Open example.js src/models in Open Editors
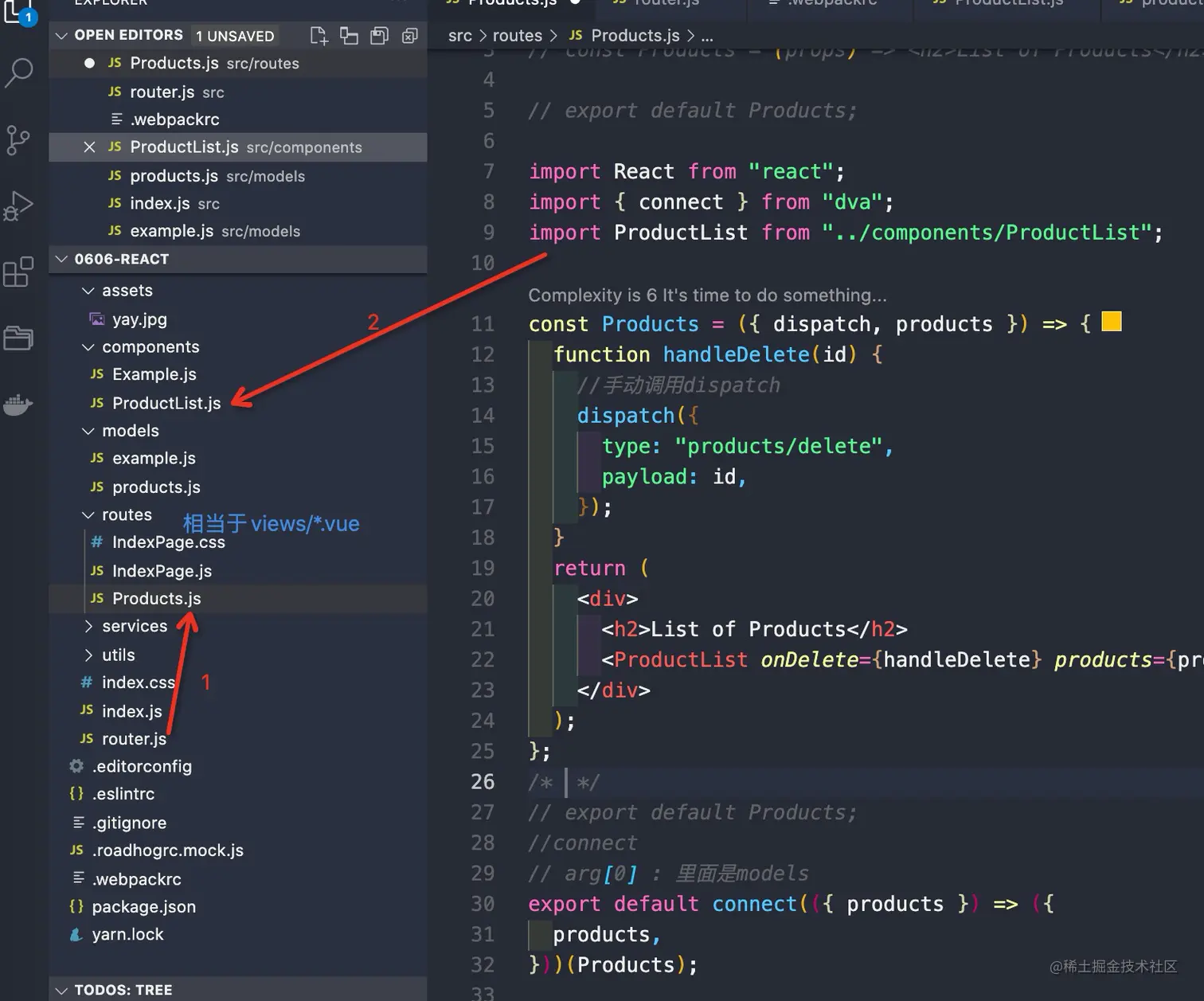Viewport: 1204px width, 1001px height. click(238, 232)
